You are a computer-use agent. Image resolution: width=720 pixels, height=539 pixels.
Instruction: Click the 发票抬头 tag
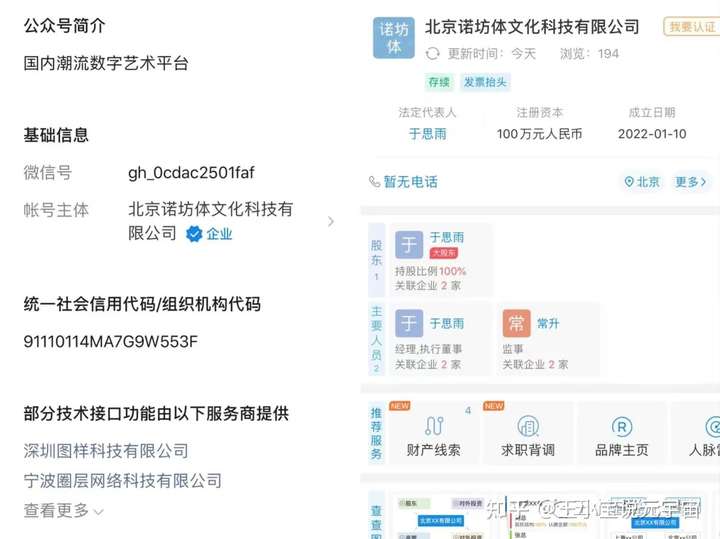tap(485, 82)
